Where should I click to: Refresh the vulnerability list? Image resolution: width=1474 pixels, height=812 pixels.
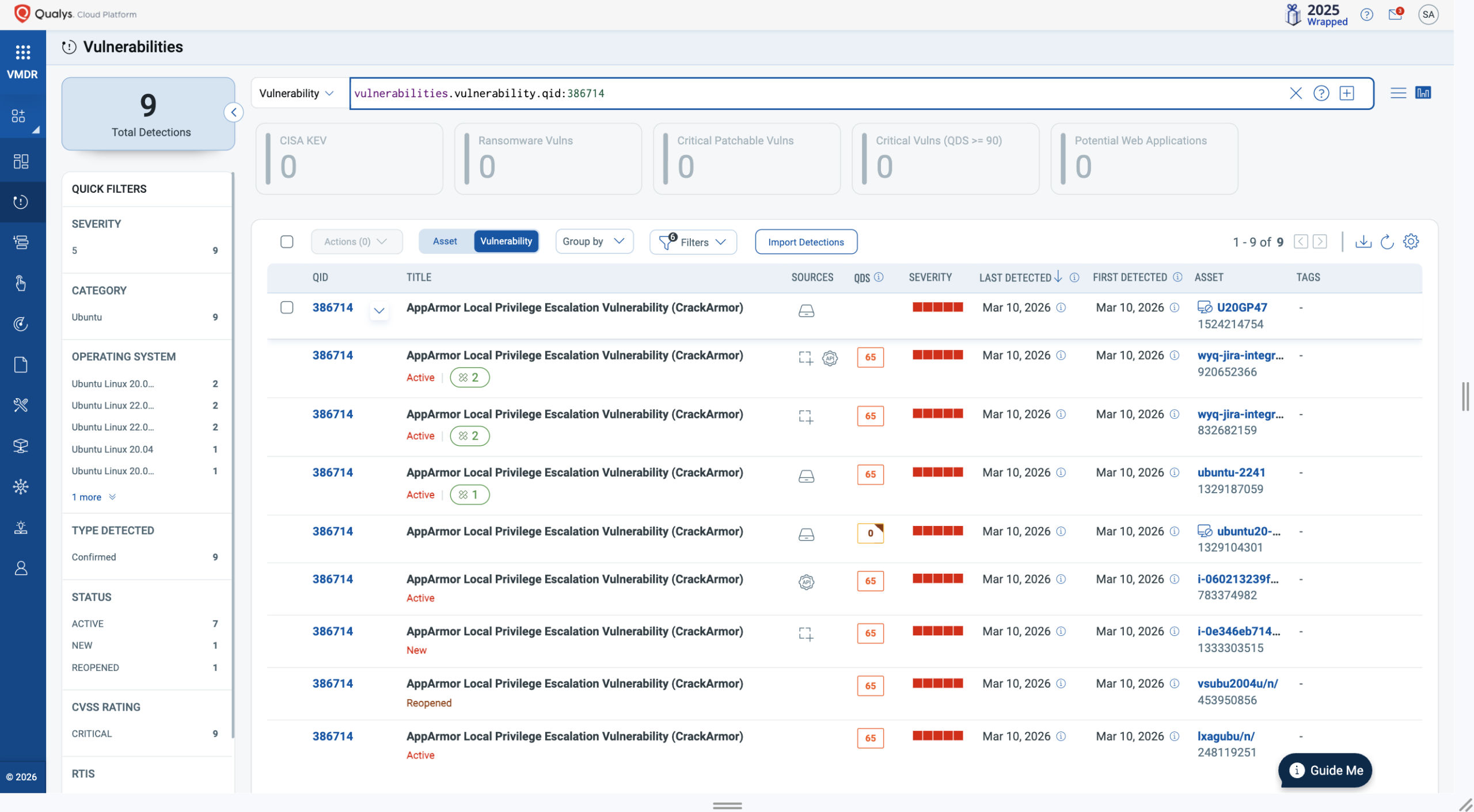pyautogui.click(x=1387, y=242)
